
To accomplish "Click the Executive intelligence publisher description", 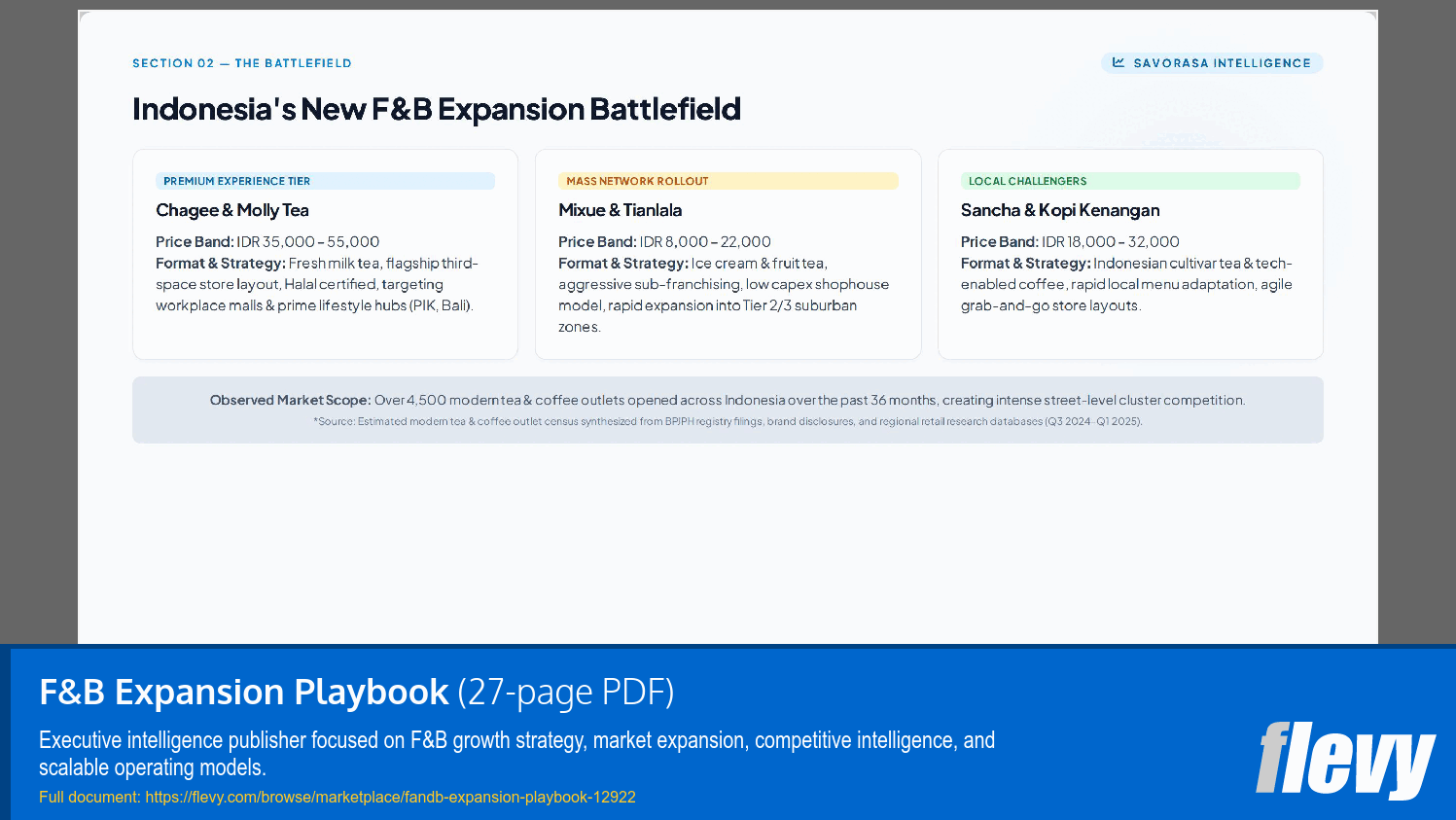I will click(x=516, y=754).
